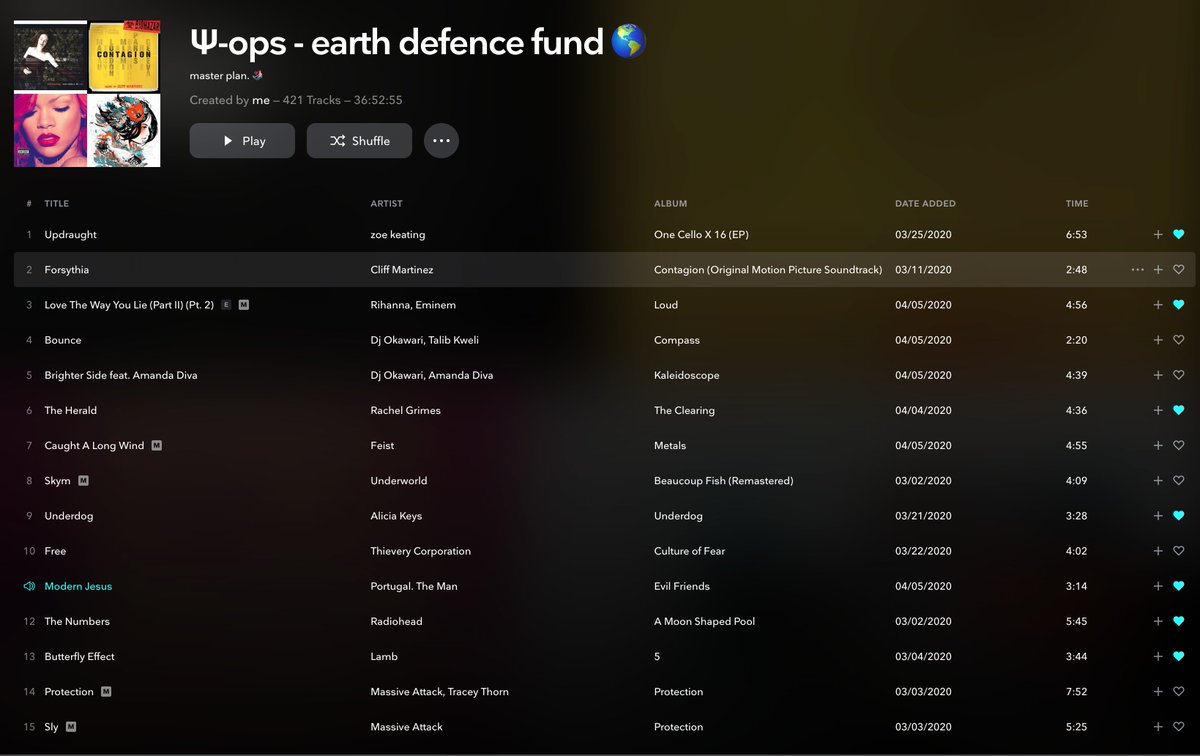Select the Butterfly Effect track title

[79, 656]
